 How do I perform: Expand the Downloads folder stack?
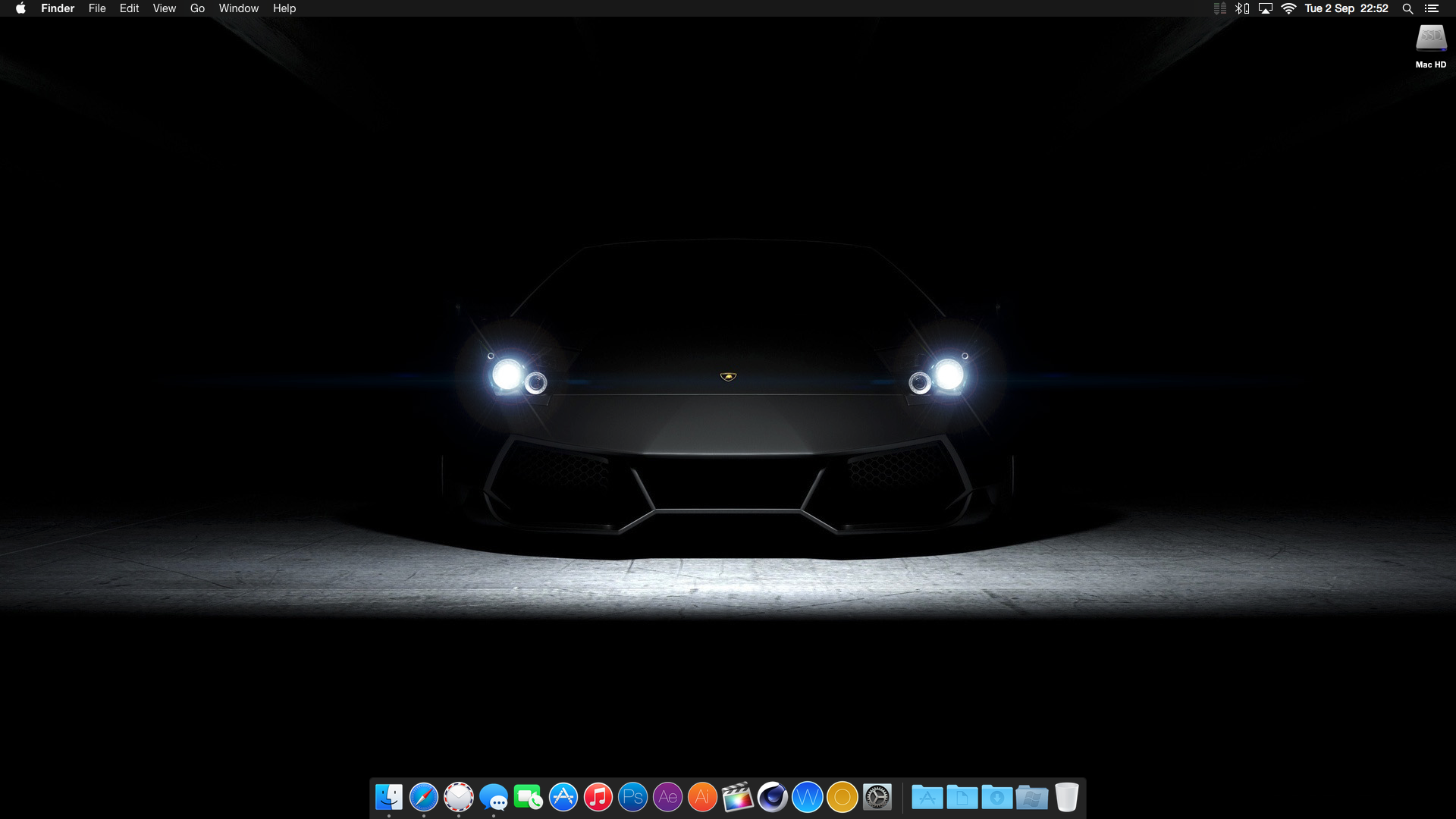pyautogui.click(x=996, y=797)
